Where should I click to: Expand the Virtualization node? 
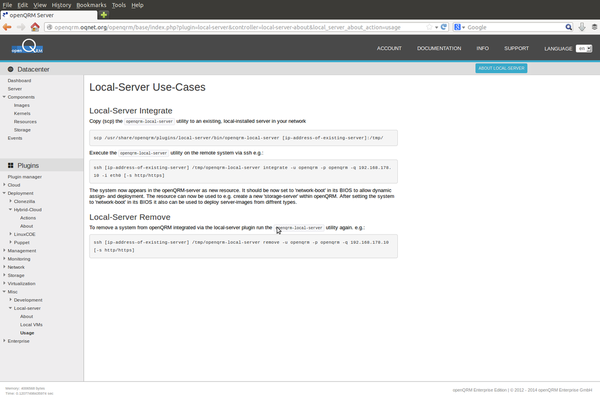[x=4, y=283]
